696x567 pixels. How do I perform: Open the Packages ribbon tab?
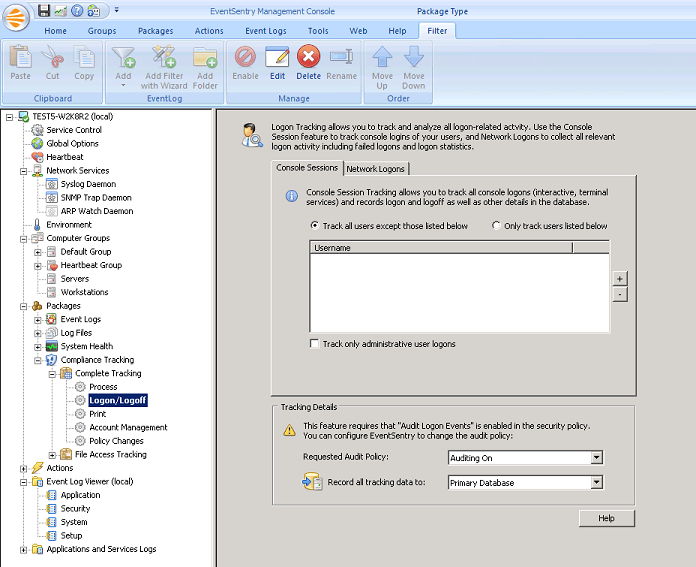[155, 31]
